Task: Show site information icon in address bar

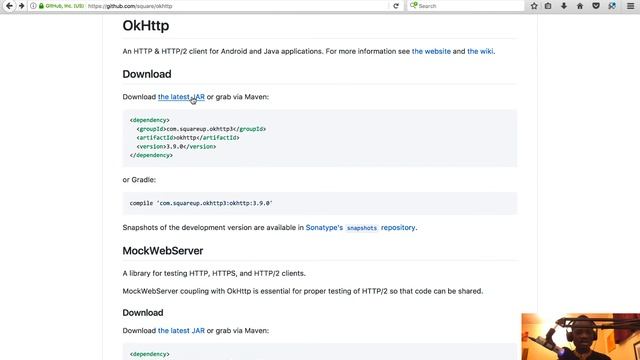Action: tap(33, 6)
